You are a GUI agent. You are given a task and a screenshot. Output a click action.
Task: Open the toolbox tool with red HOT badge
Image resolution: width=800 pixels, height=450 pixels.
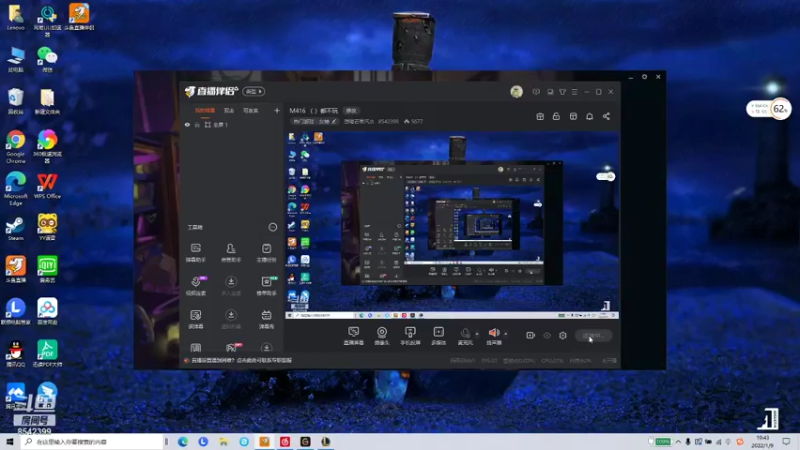[232, 347]
